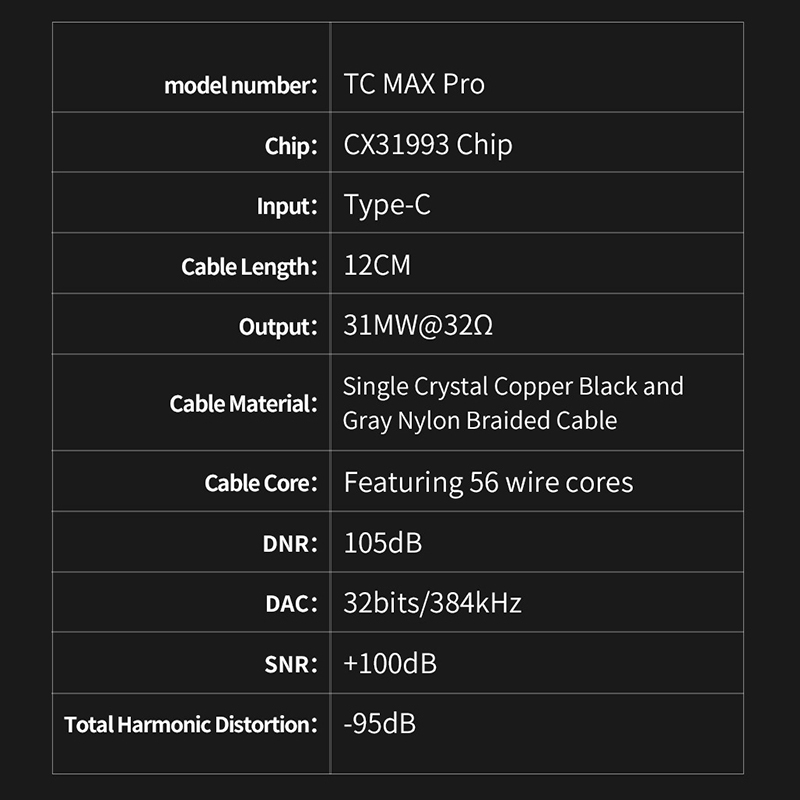This screenshot has width=800, height=800.
Task: Select the "Type-C" input value
Action: pyautogui.click(x=387, y=206)
